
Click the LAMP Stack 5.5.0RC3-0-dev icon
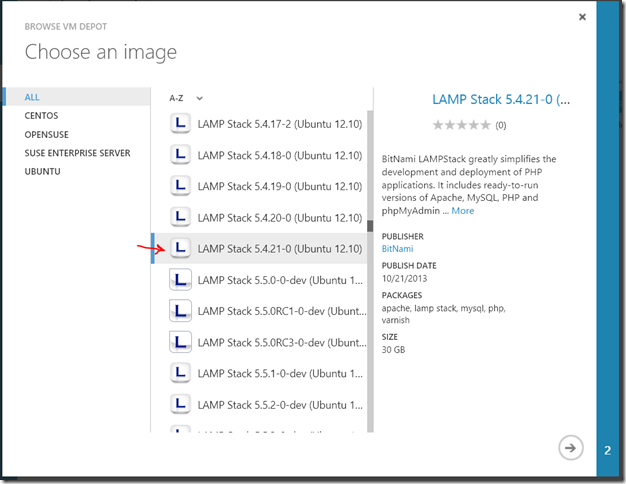[x=180, y=342]
